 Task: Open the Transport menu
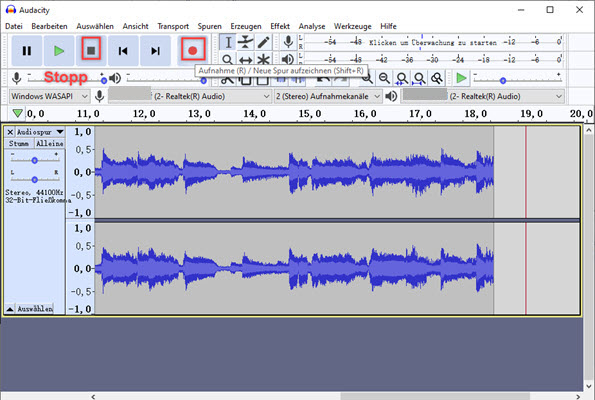pyautogui.click(x=173, y=26)
